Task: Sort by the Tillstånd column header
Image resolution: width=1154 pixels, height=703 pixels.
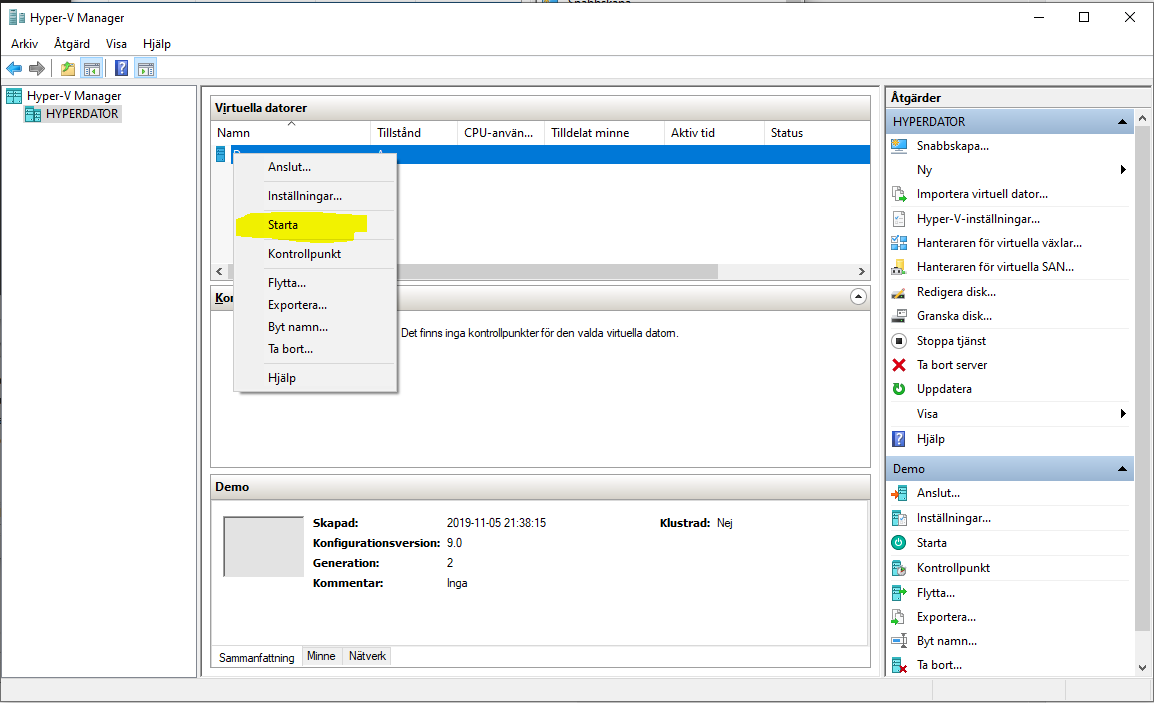Action: [x=414, y=133]
